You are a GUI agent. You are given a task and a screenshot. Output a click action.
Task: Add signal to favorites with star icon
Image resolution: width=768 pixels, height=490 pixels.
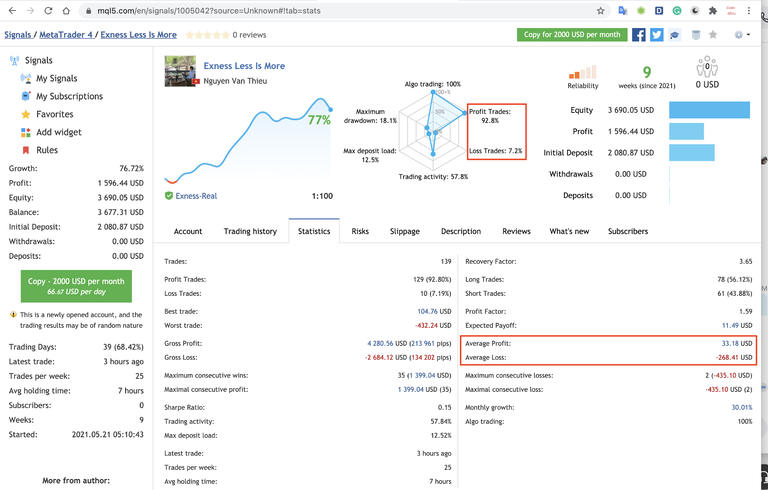click(712, 34)
